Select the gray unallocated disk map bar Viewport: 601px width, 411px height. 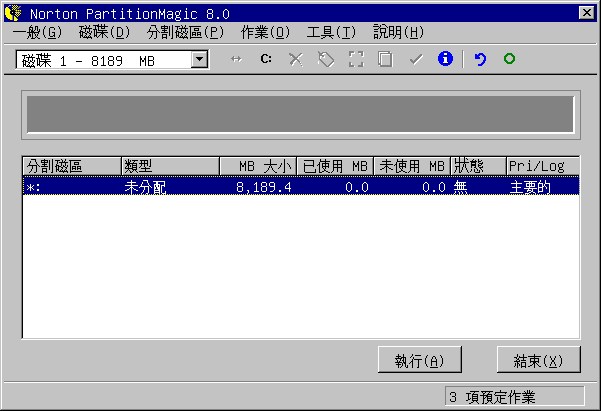tap(300, 114)
